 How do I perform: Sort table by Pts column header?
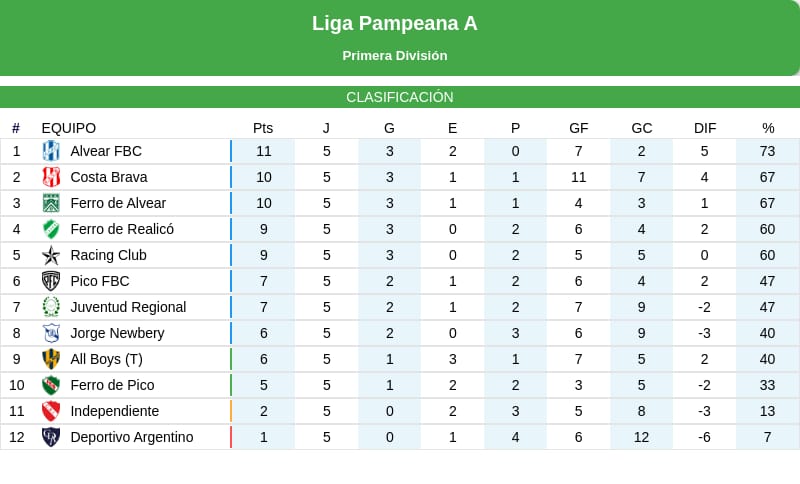point(263,128)
